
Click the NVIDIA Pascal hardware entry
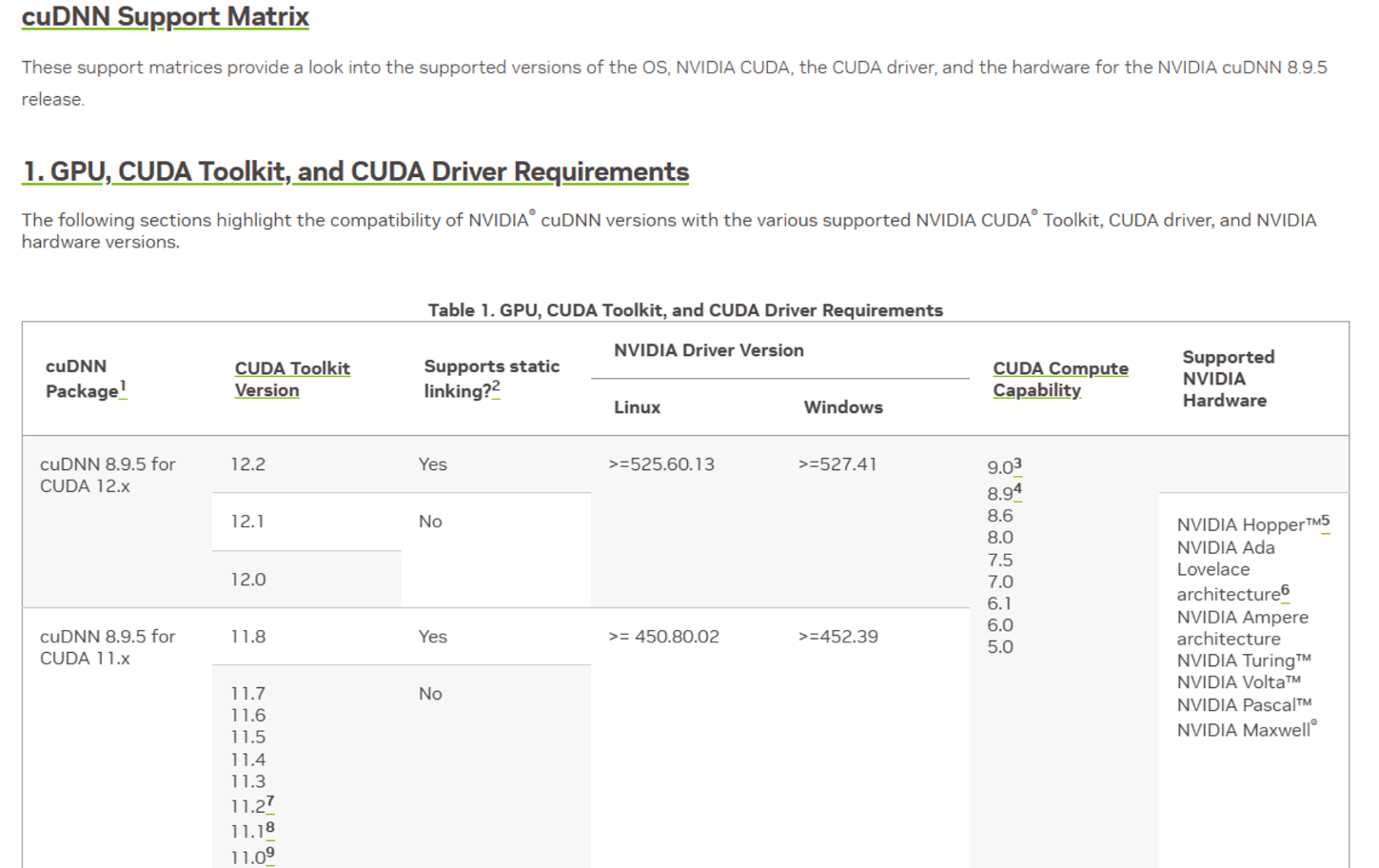(x=1244, y=705)
